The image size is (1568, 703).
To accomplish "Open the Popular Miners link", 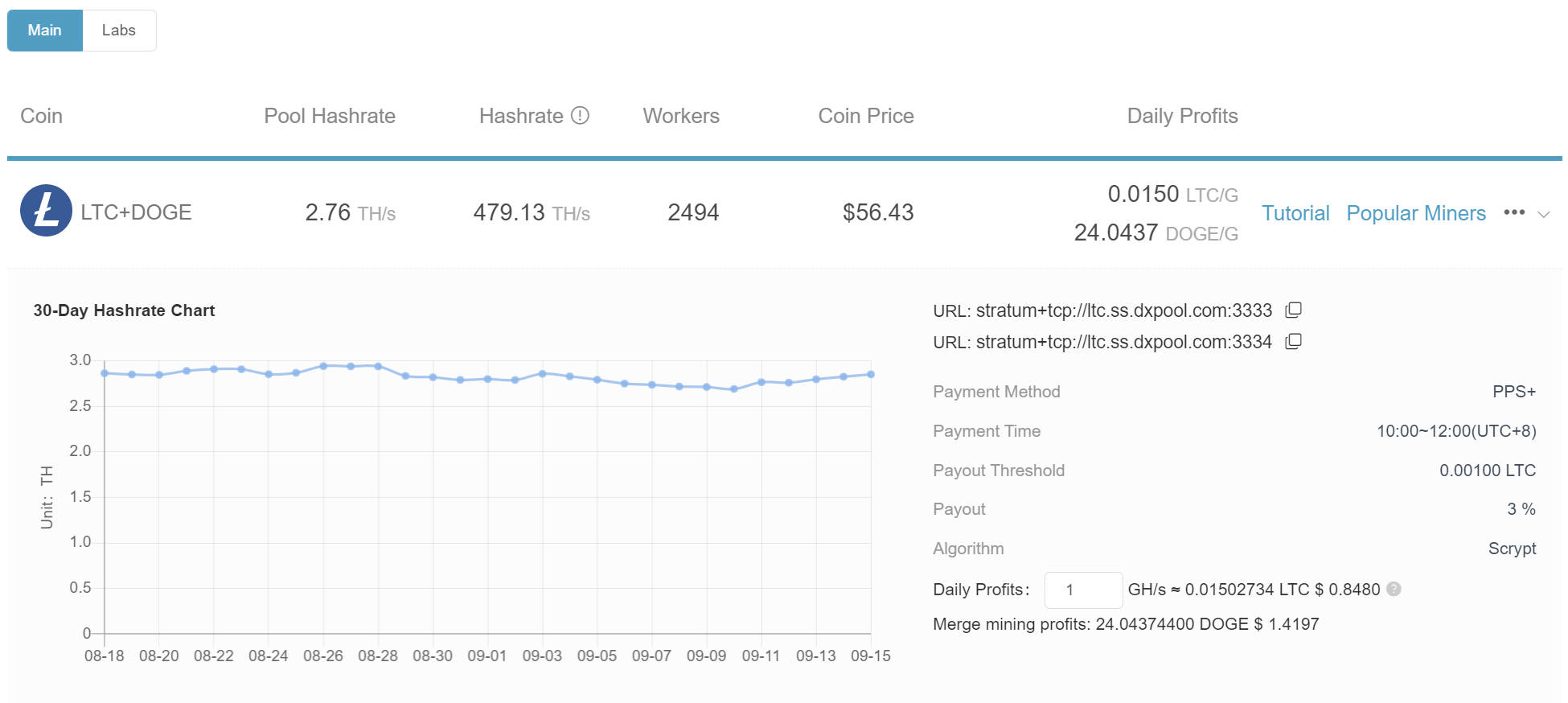I will tap(1416, 213).
